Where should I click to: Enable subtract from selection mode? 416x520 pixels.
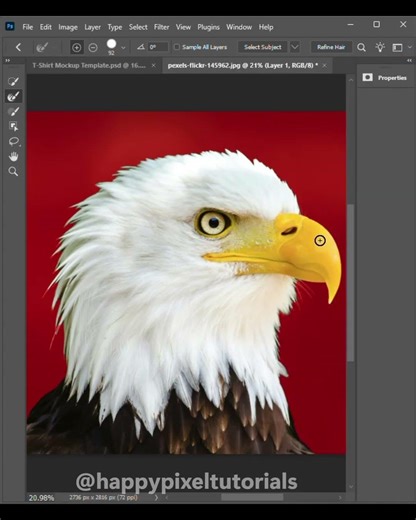click(x=93, y=48)
